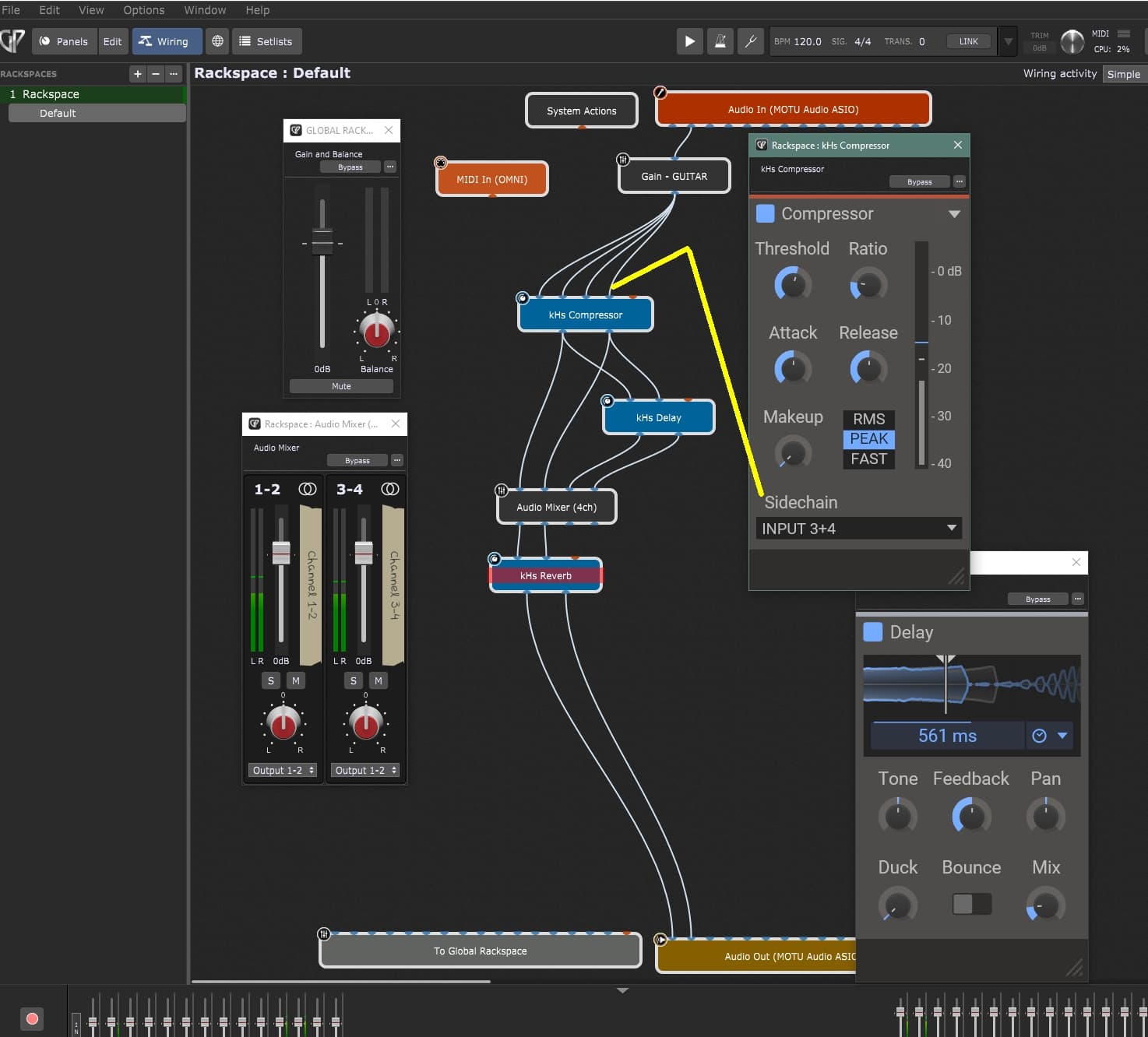The height and width of the screenshot is (1037, 1148).
Task: Toggle the metronome icon
Action: click(720, 41)
